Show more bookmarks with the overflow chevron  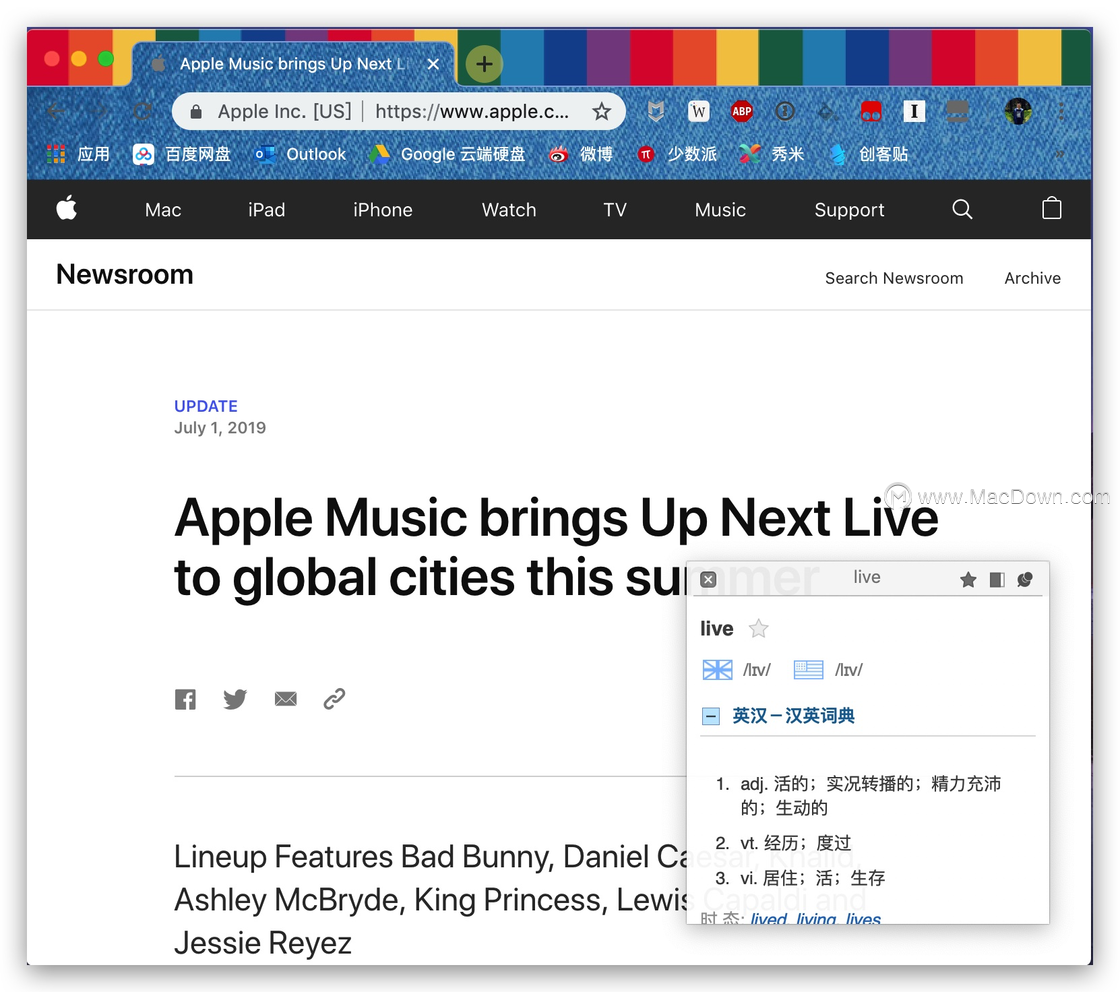1060,154
